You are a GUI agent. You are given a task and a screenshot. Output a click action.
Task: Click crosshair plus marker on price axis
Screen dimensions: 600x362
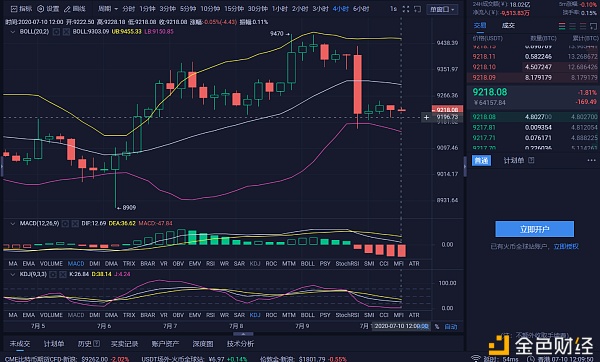(426, 117)
